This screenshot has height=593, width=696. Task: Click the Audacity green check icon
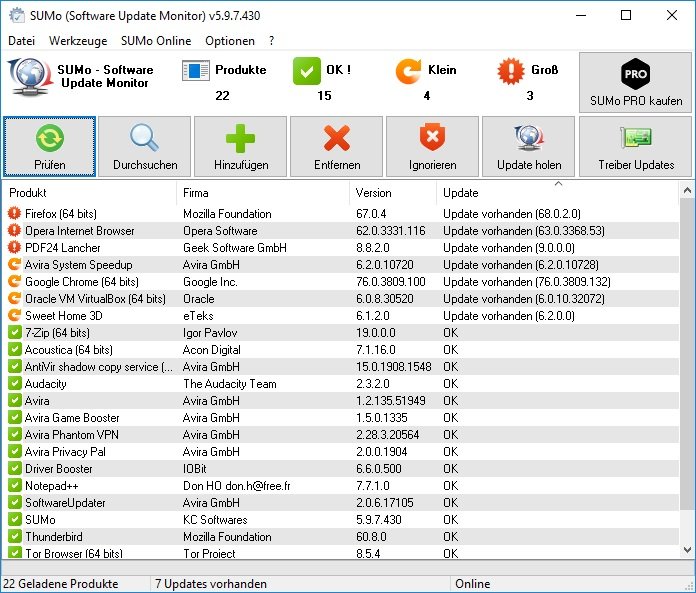14,383
